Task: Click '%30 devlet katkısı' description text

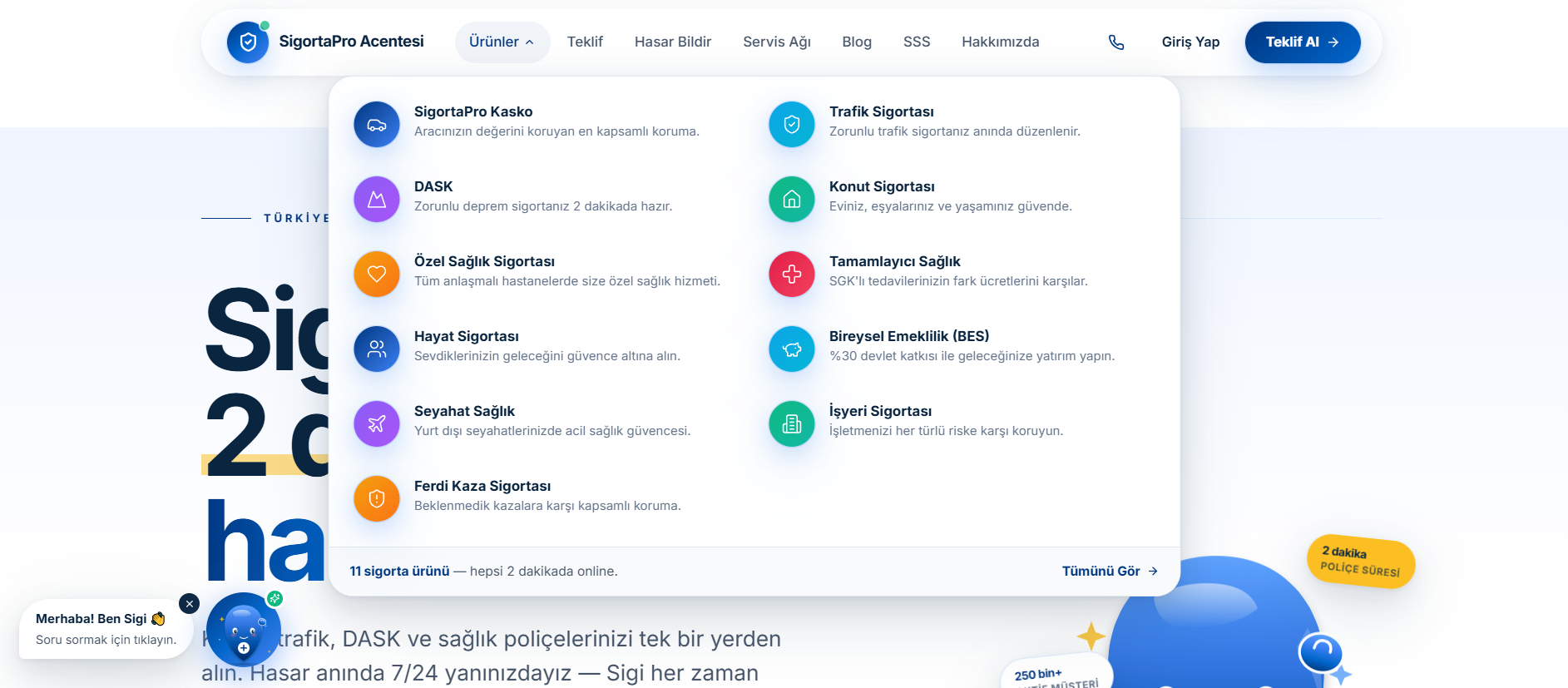Action: click(x=972, y=356)
